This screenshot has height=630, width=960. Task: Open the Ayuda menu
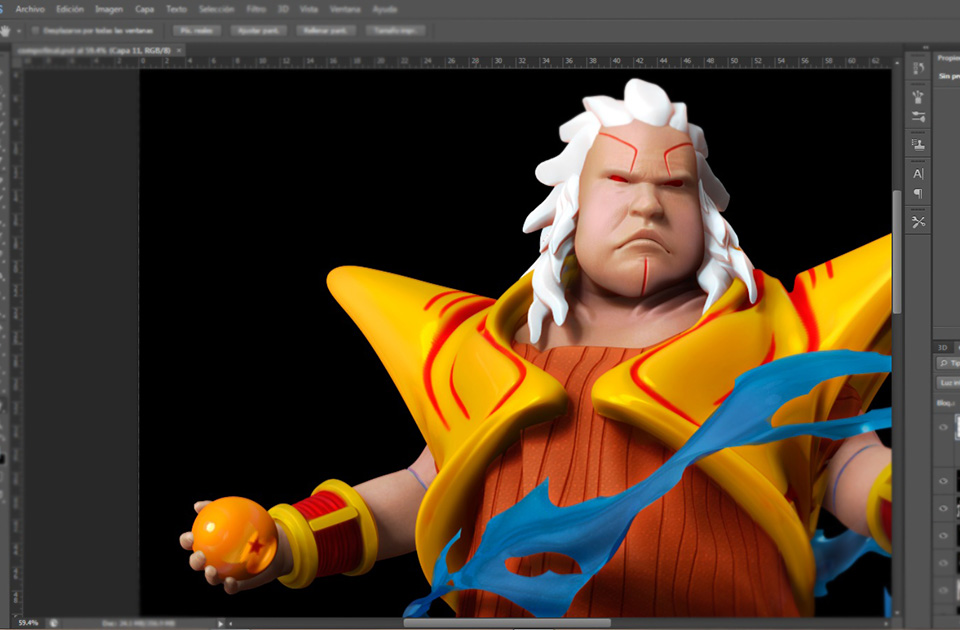(x=384, y=9)
